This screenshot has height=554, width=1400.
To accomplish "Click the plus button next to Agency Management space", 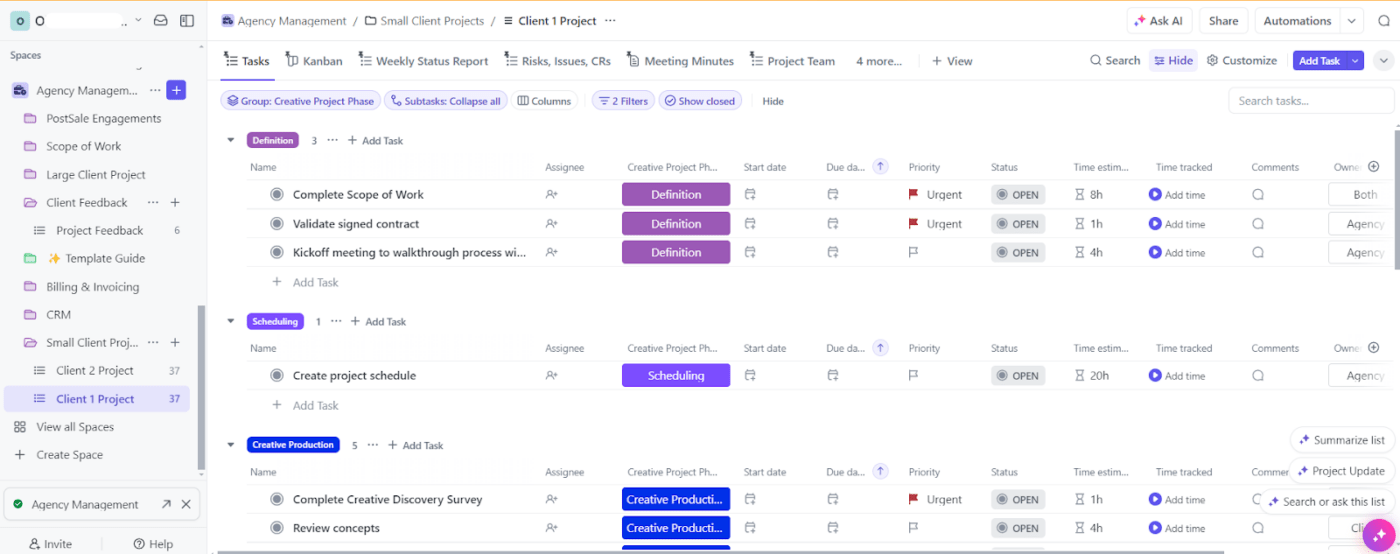I will (176, 90).
